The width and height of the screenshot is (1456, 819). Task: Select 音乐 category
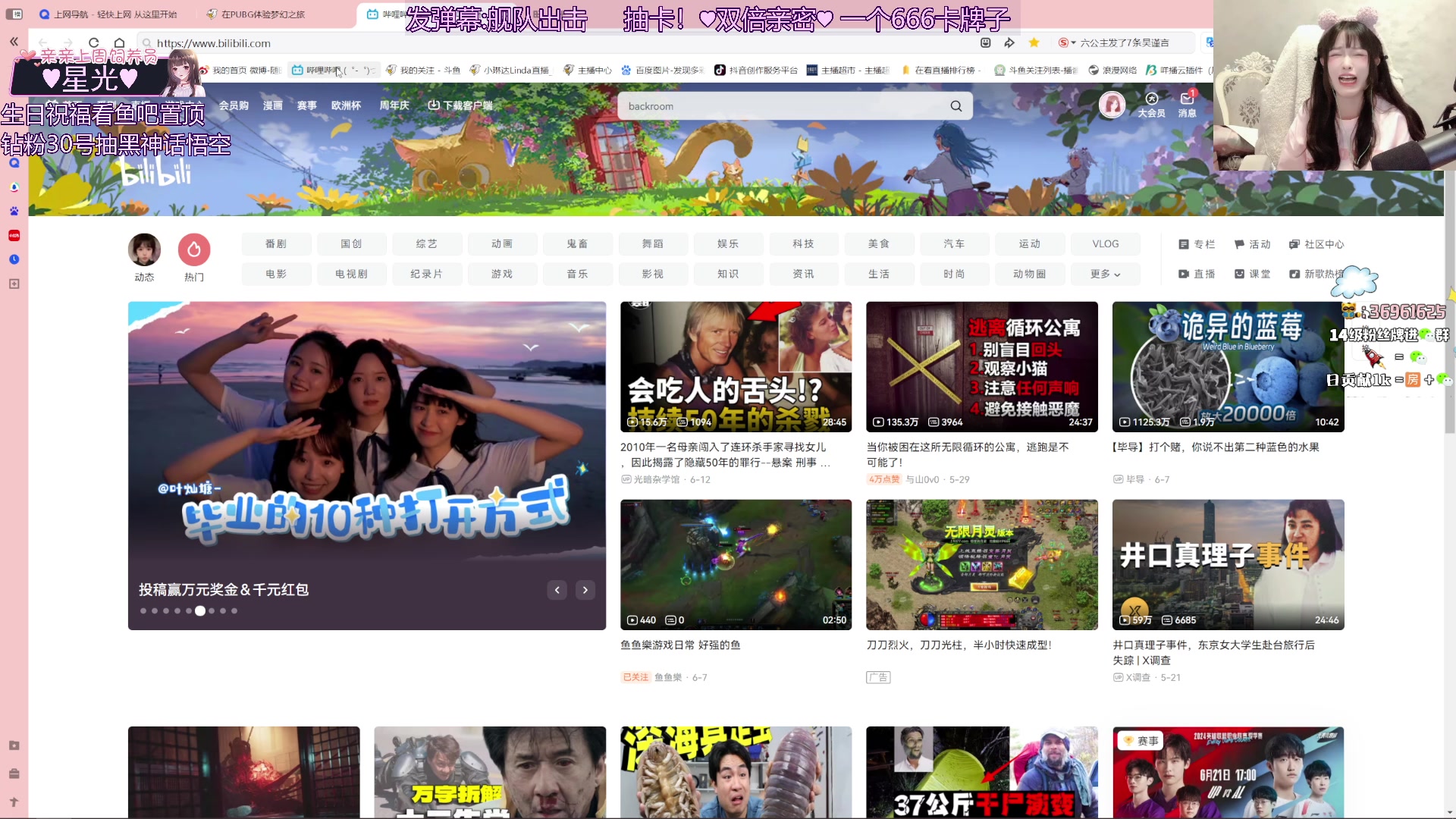click(x=578, y=274)
